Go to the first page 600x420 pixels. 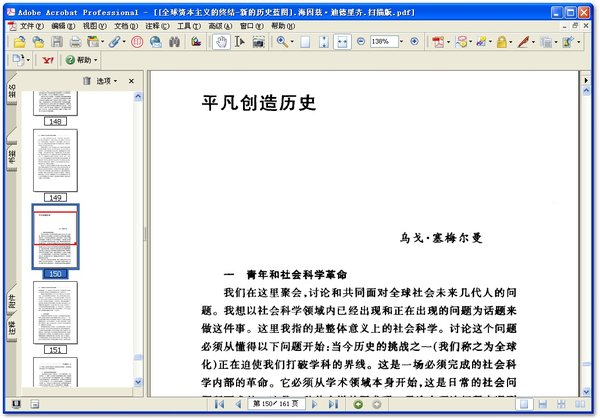pyautogui.click(x=219, y=404)
